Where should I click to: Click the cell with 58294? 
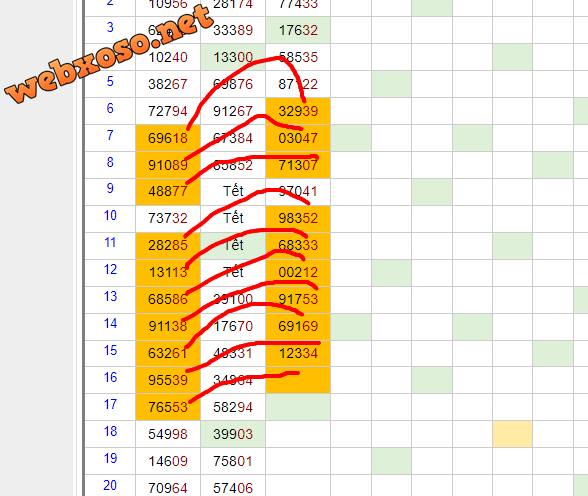click(233, 407)
